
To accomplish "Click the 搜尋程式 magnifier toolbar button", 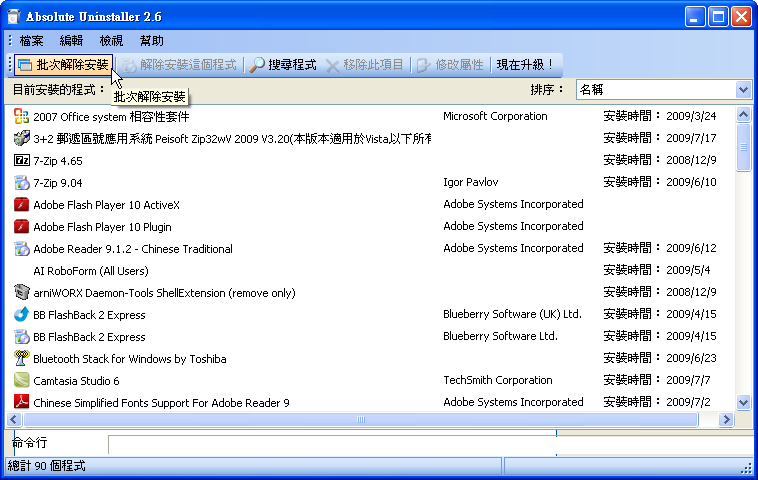I will 283,65.
